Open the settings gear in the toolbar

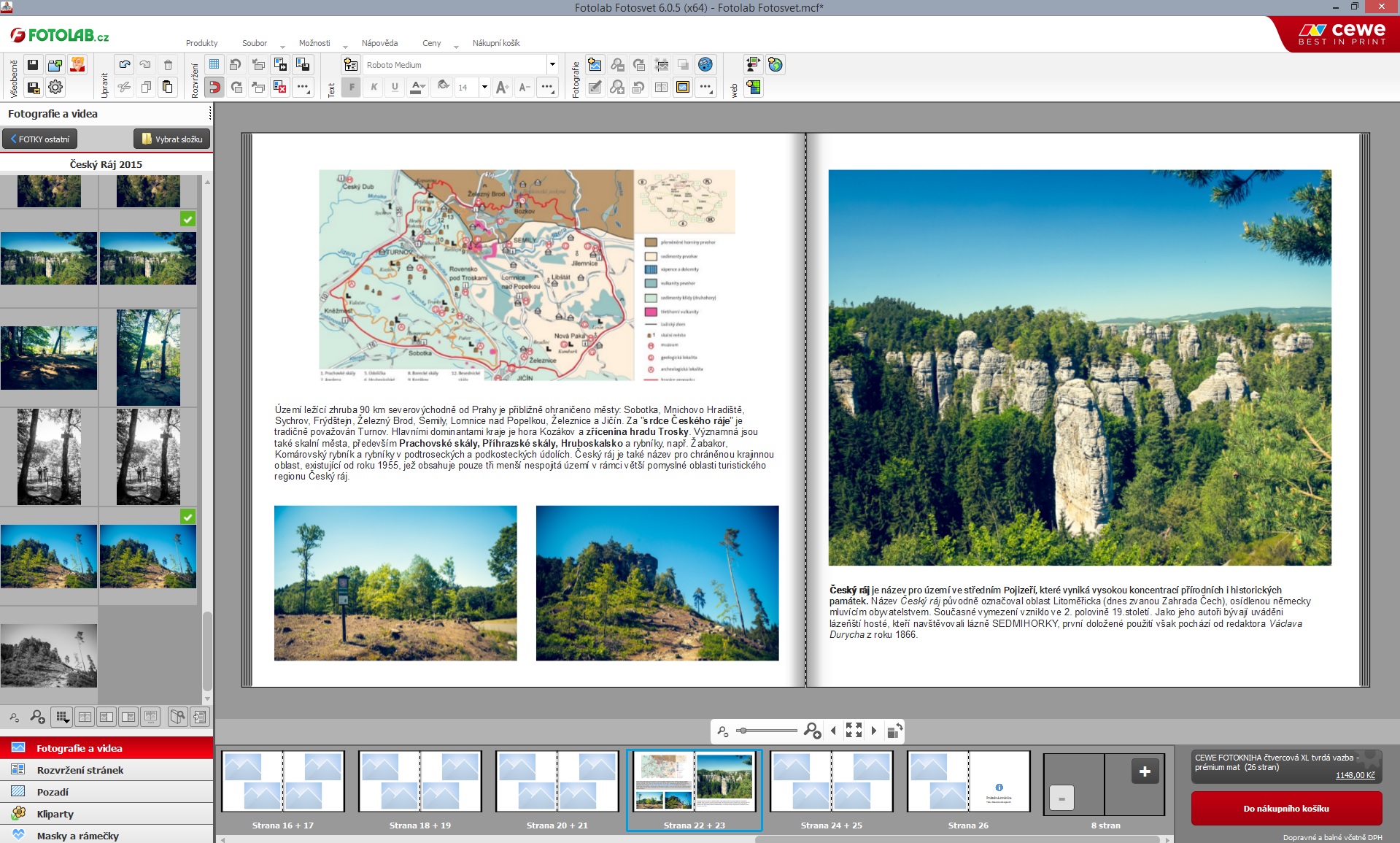tap(55, 88)
